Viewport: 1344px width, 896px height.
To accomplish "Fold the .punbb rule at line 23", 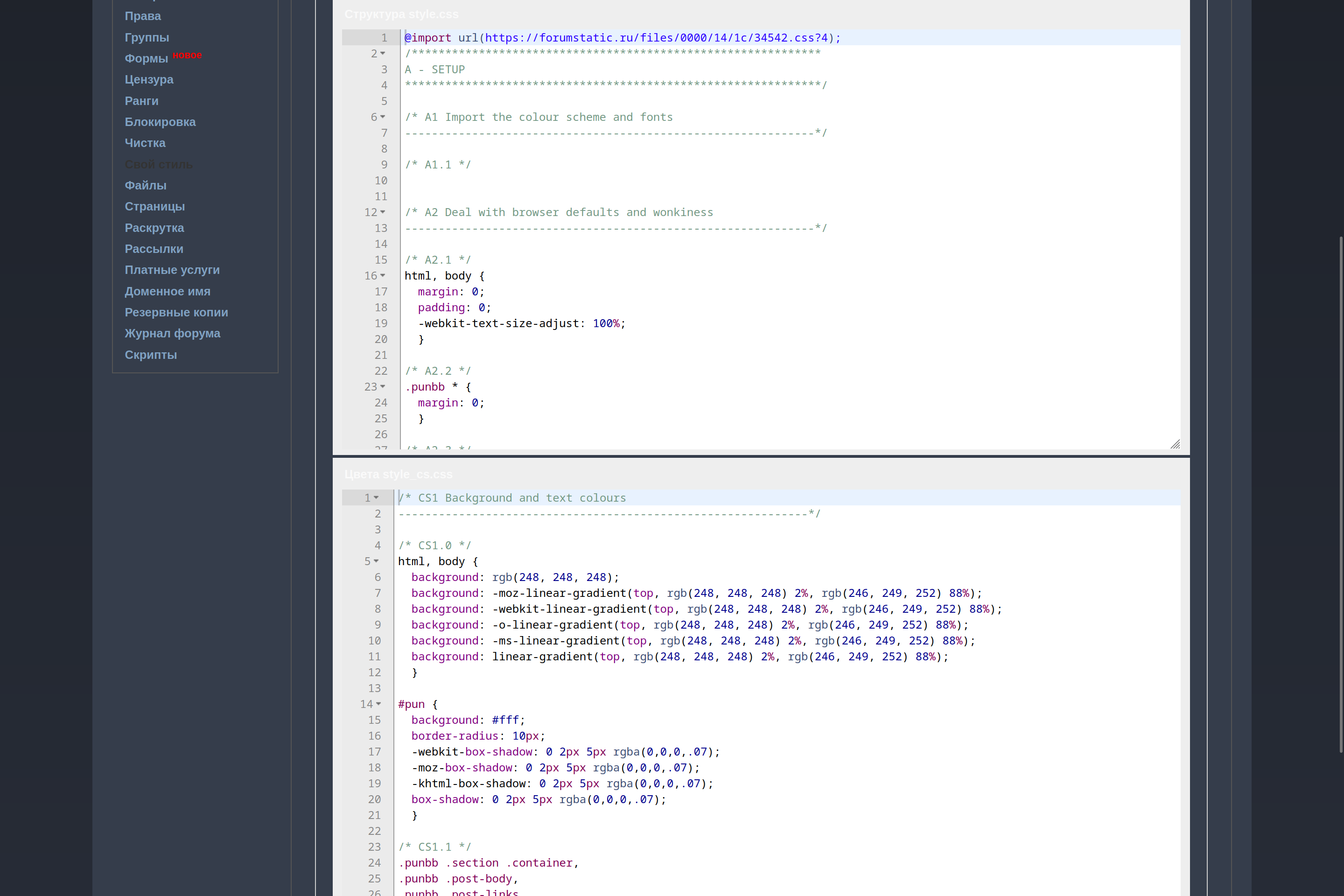I will pyautogui.click(x=382, y=387).
